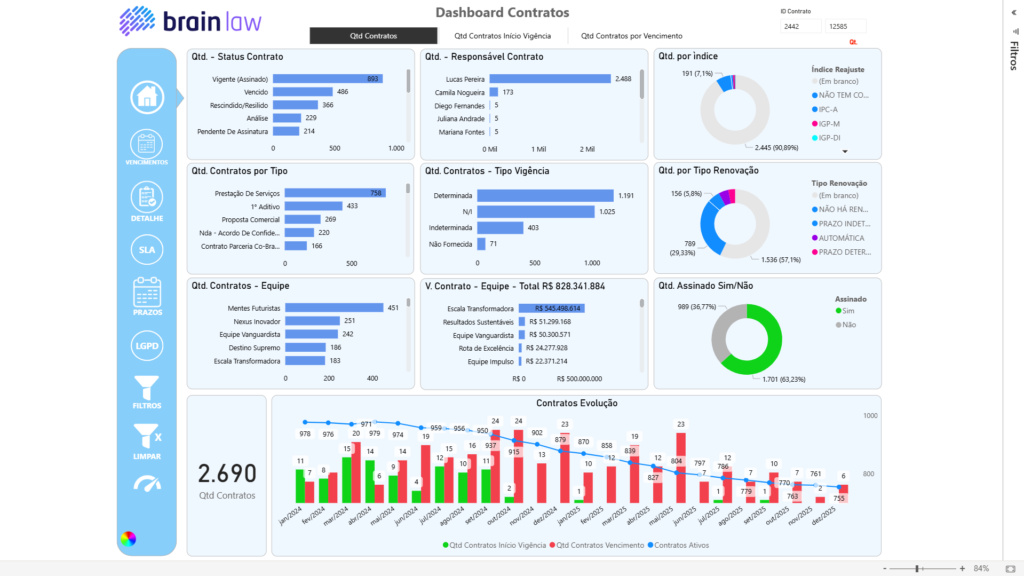Click blue segment of Tipo Renovação donut
Image resolution: width=1024 pixels, height=576 pixels.
pyautogui.click(x=709, y=230)
